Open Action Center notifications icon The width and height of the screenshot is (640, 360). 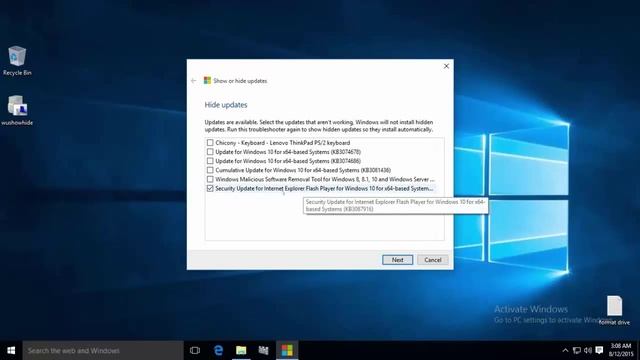click(x=599, y=350)
